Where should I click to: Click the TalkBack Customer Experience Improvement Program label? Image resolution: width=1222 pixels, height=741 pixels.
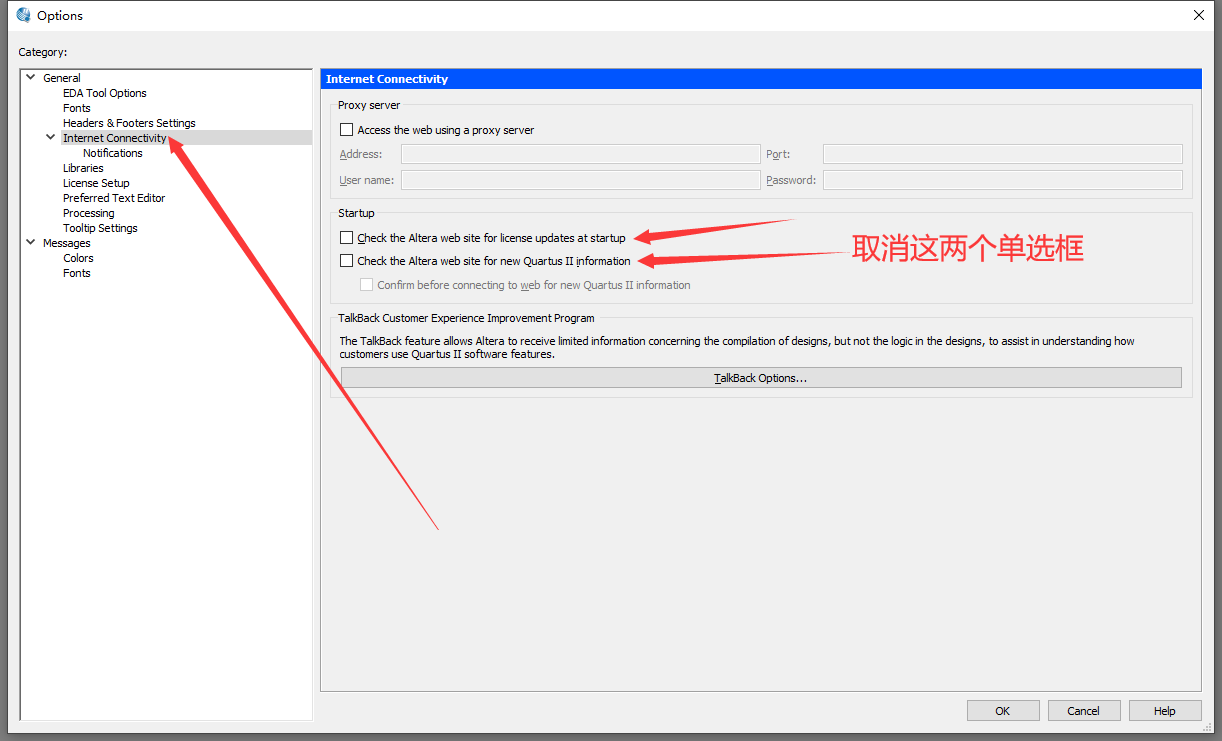(x=466, y=318)
